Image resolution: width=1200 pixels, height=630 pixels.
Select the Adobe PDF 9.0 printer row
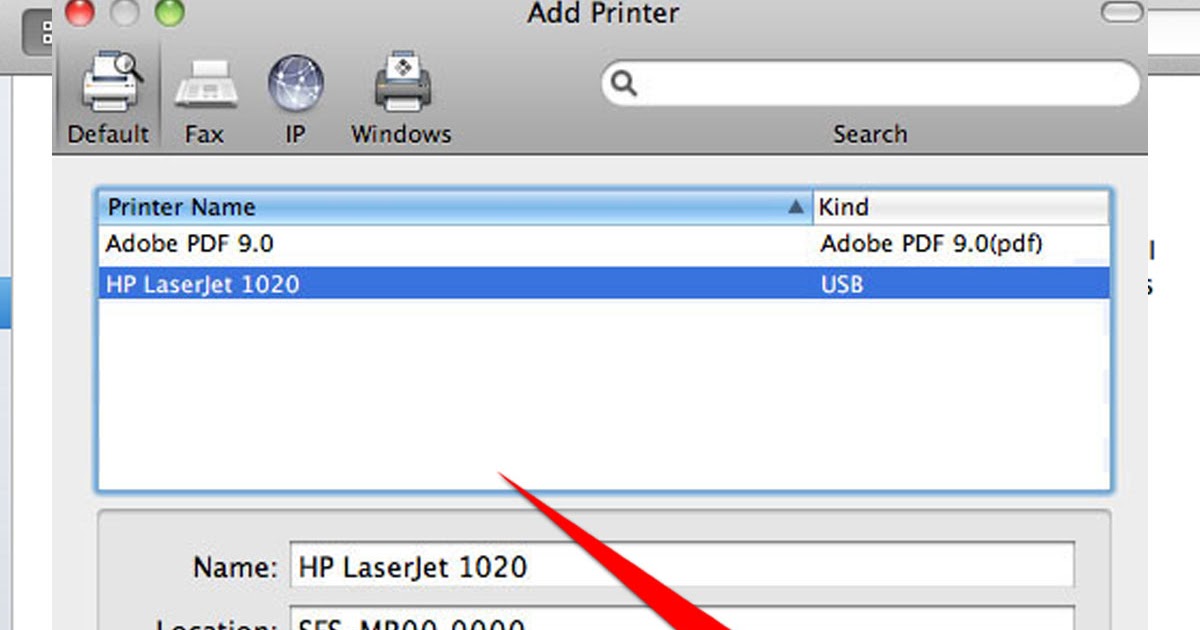[604, 244]
